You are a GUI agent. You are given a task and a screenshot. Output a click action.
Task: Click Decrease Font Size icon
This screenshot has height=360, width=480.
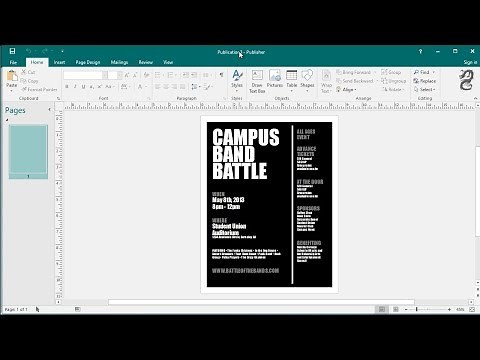click(x=135, y=76)
